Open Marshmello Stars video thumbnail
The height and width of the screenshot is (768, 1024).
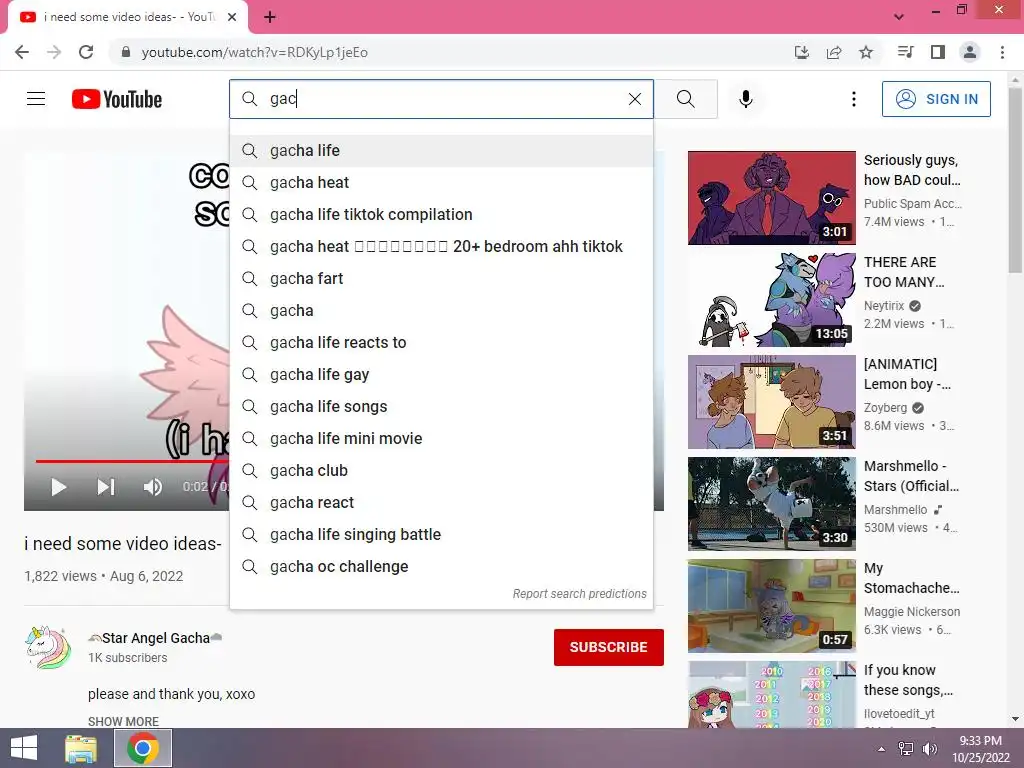[x=772, y=504]
